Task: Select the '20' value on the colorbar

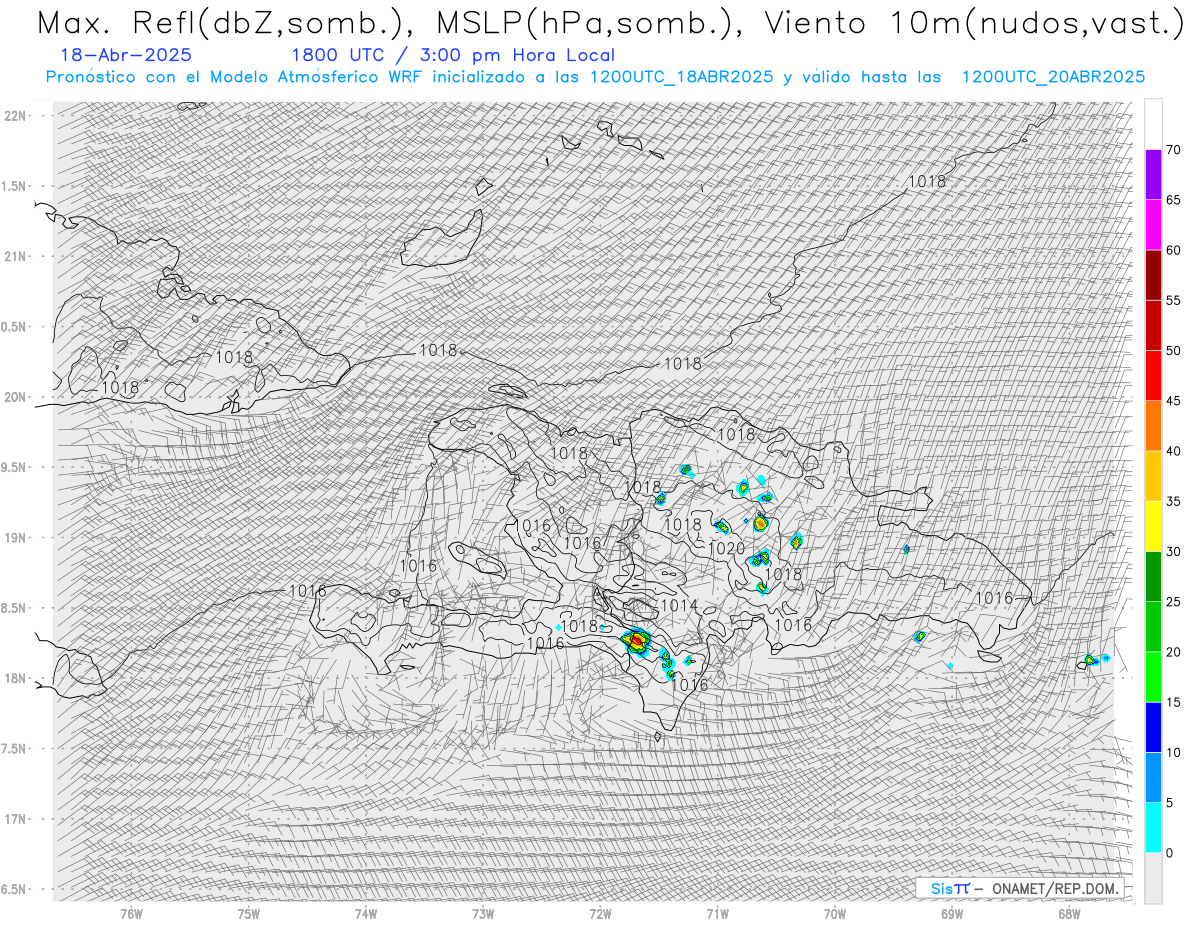Action: click(1173, 652)
